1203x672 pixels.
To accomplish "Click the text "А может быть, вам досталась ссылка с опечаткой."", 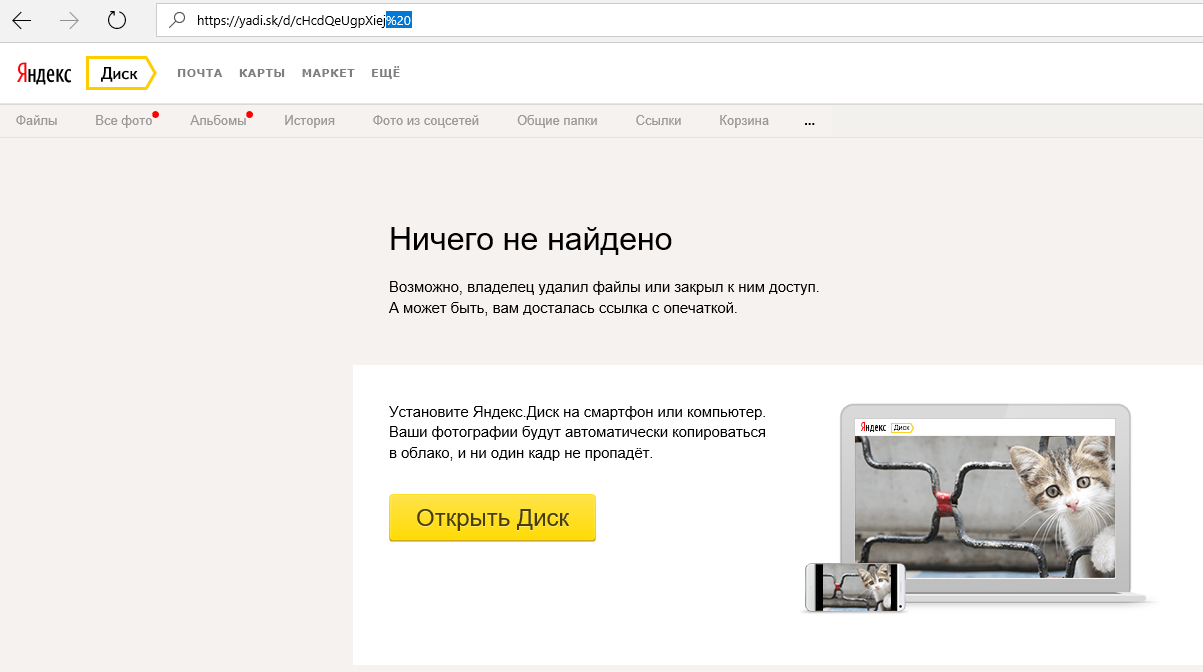I will (563, 308).
